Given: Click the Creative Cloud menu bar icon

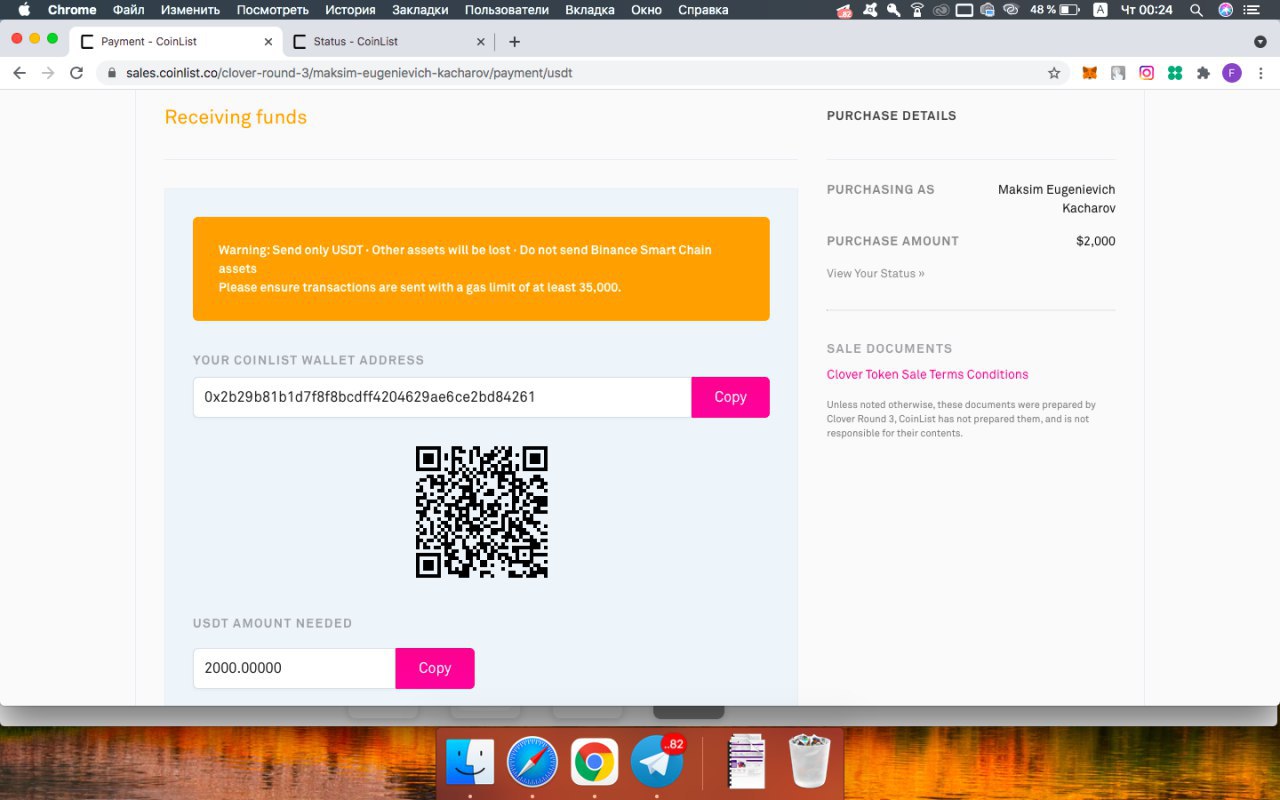Looking at the screenshot, I should click(940, 10).
